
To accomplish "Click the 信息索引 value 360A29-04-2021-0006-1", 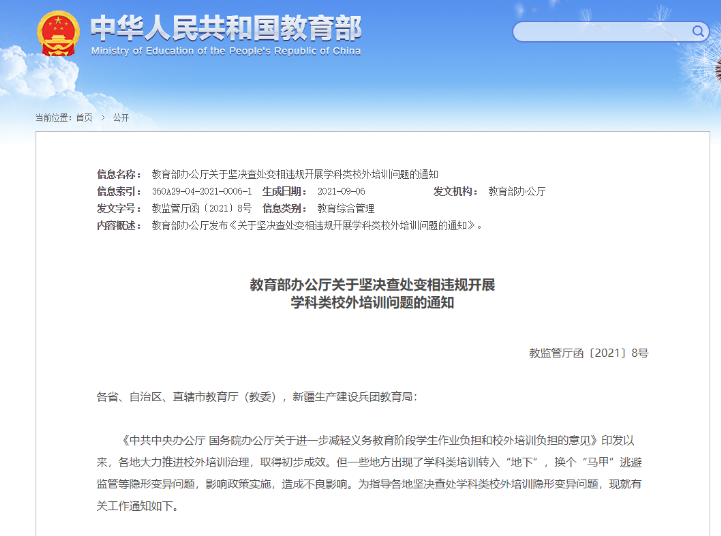I will (x=202, y=191).
